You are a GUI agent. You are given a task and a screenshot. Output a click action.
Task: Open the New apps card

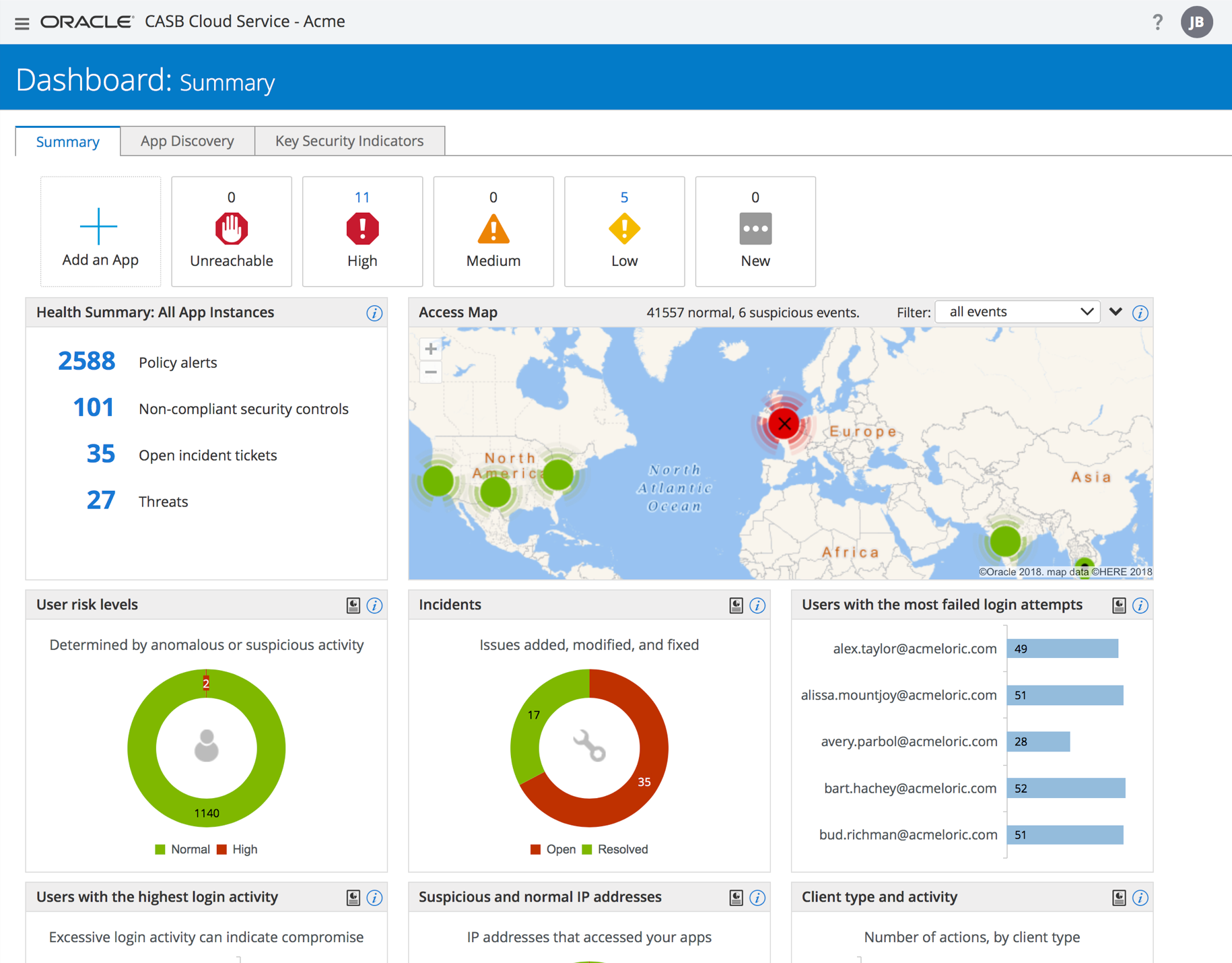pos(755,232)
